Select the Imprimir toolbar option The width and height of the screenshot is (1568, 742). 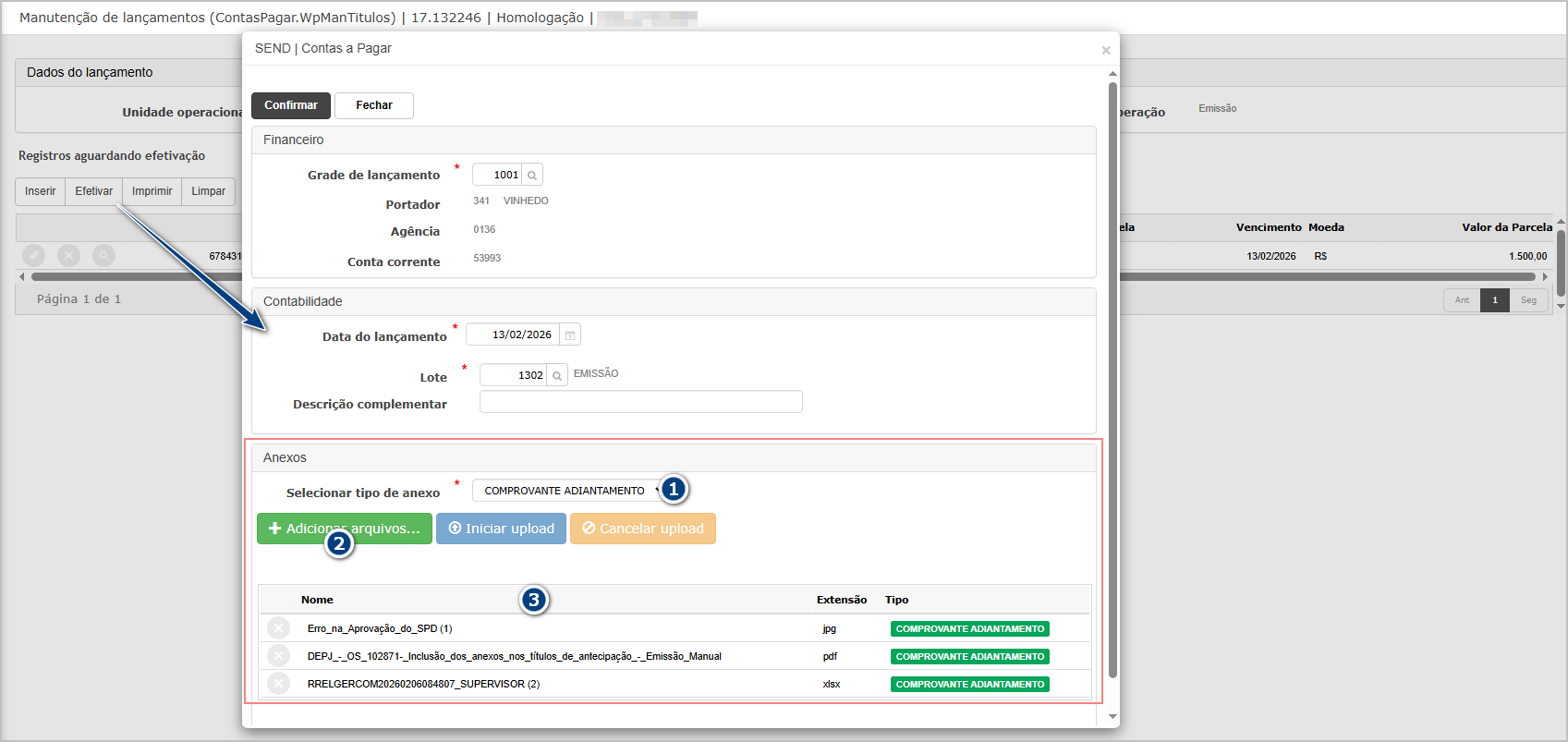click(x=152, y=191)
